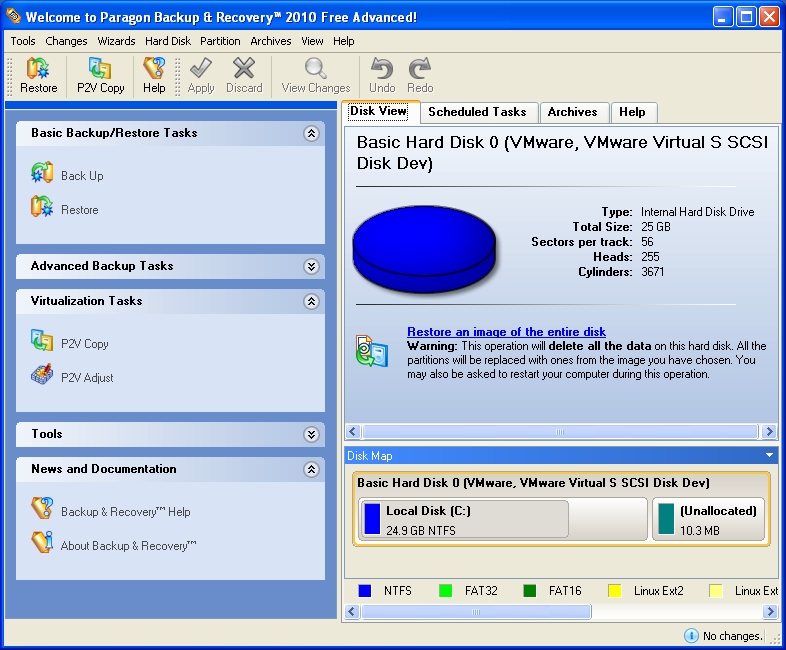Click the Back Up task icon
The width and height of the screenshot is (786, 650).
point(42,174)
